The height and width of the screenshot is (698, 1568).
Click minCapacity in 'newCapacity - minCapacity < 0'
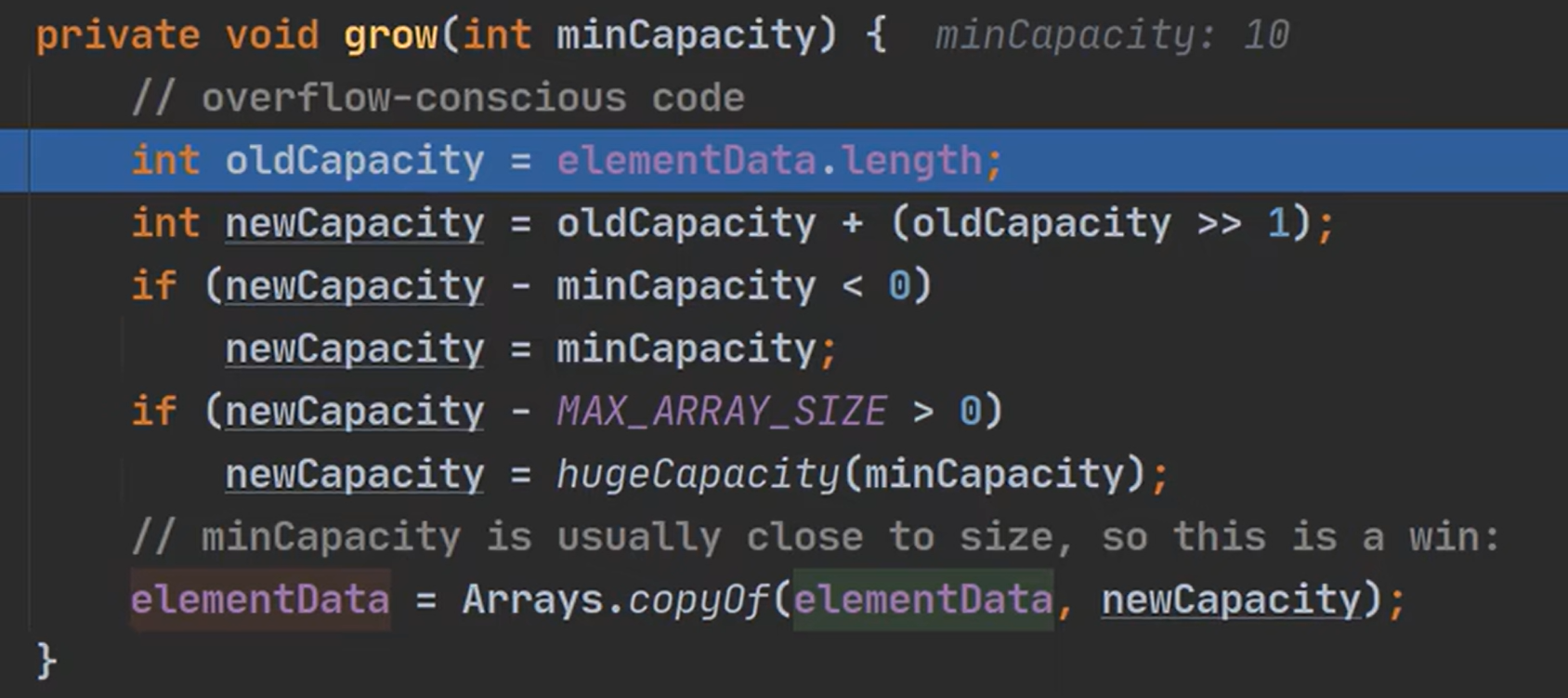(686, 286)
